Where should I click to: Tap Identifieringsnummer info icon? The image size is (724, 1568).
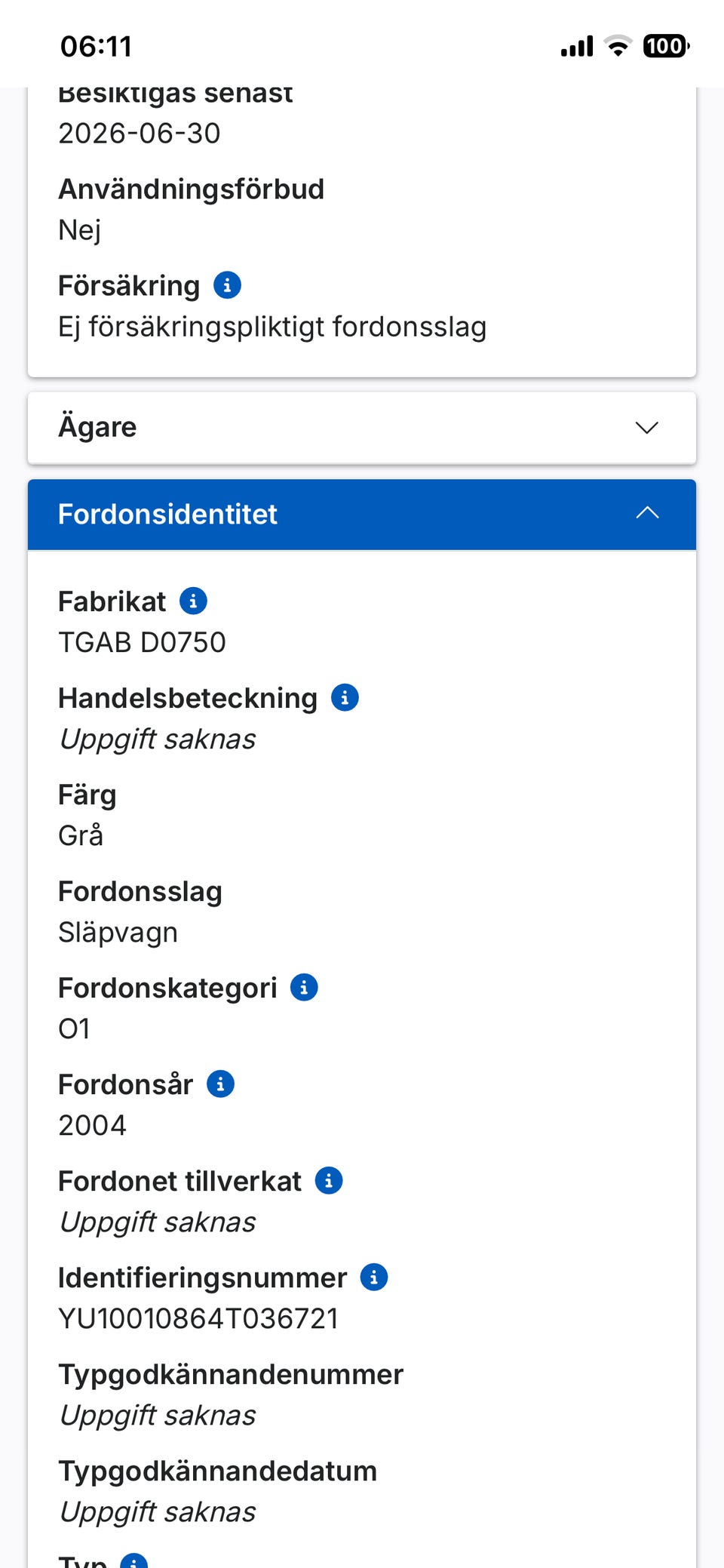[x=374, y=1277]
